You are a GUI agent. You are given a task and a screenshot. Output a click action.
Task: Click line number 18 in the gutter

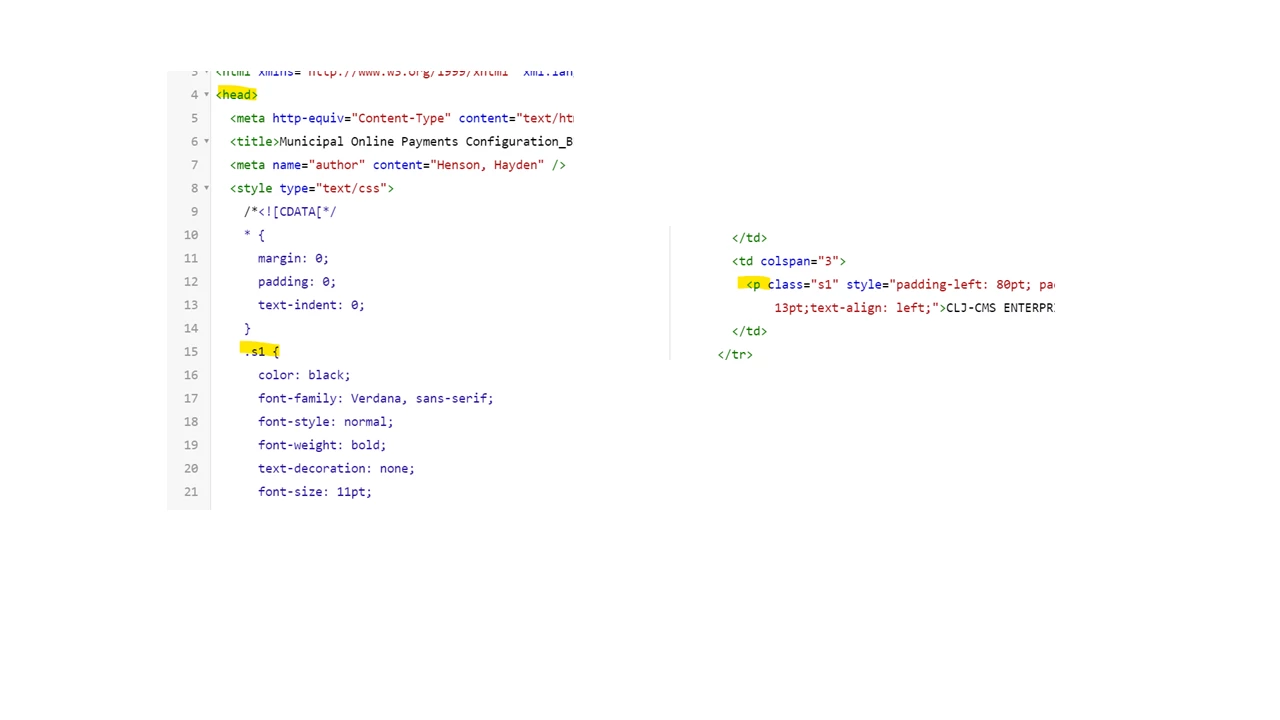(x=191, y=421)
